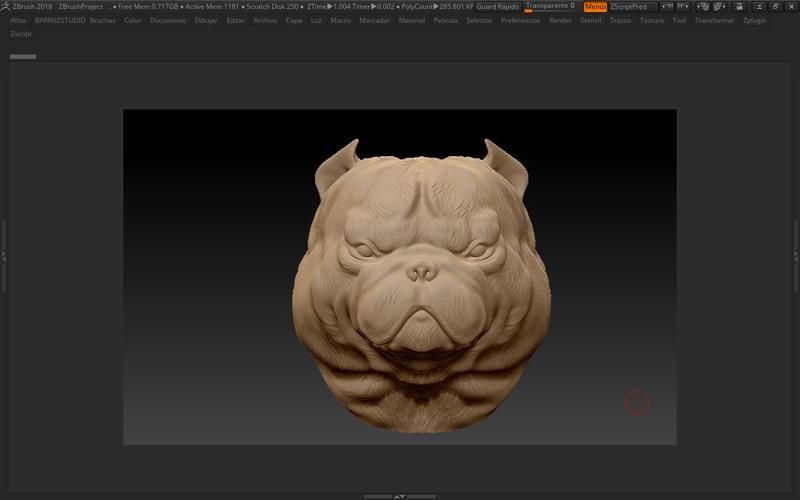Load next UI color scheme icon
This screenshot has width=800, height=500.
720,7
